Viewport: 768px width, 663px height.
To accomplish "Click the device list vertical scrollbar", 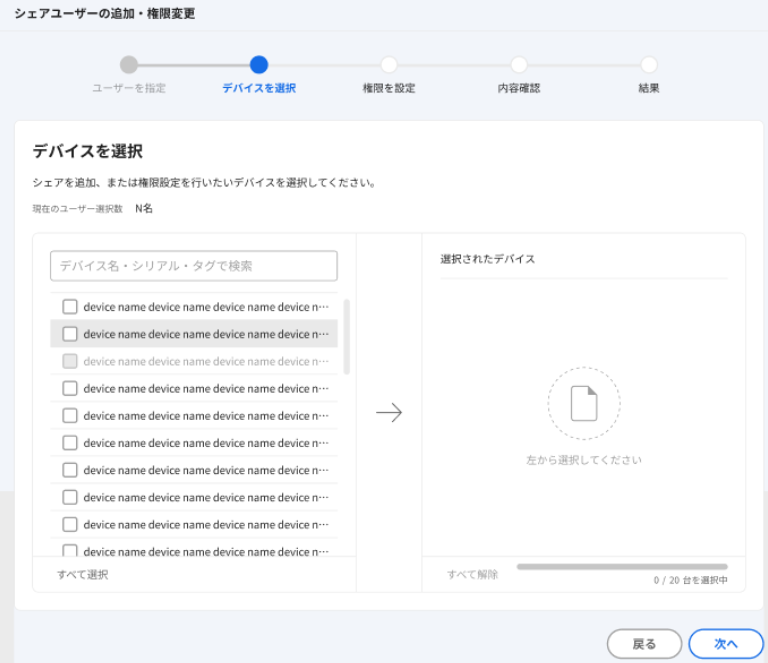I will pos(347,337).
